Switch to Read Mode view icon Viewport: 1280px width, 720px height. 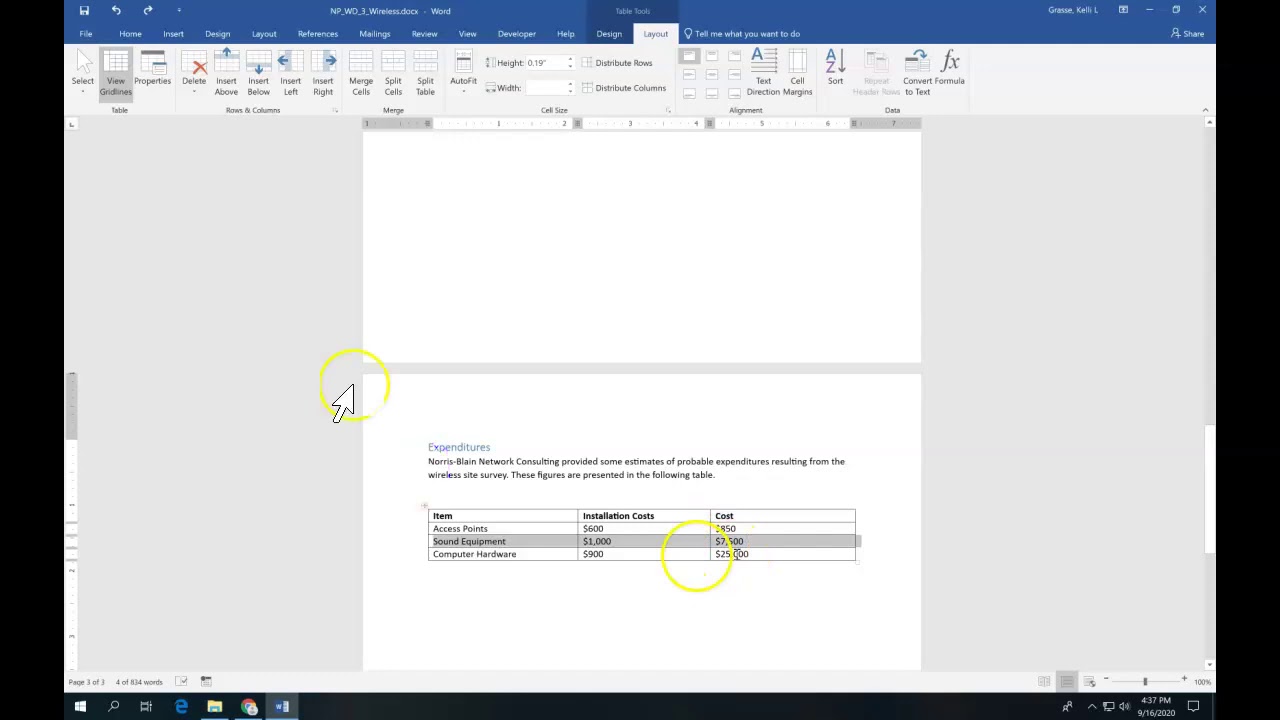pos(1044,682)
